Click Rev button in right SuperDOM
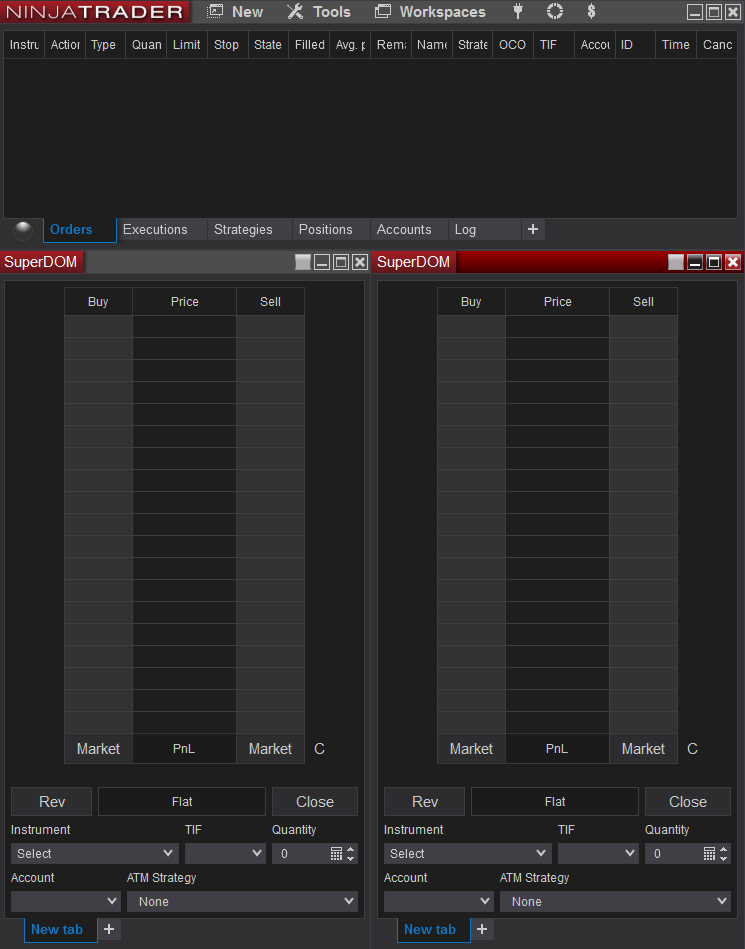The image size is (745, 949). click(425, 801)
